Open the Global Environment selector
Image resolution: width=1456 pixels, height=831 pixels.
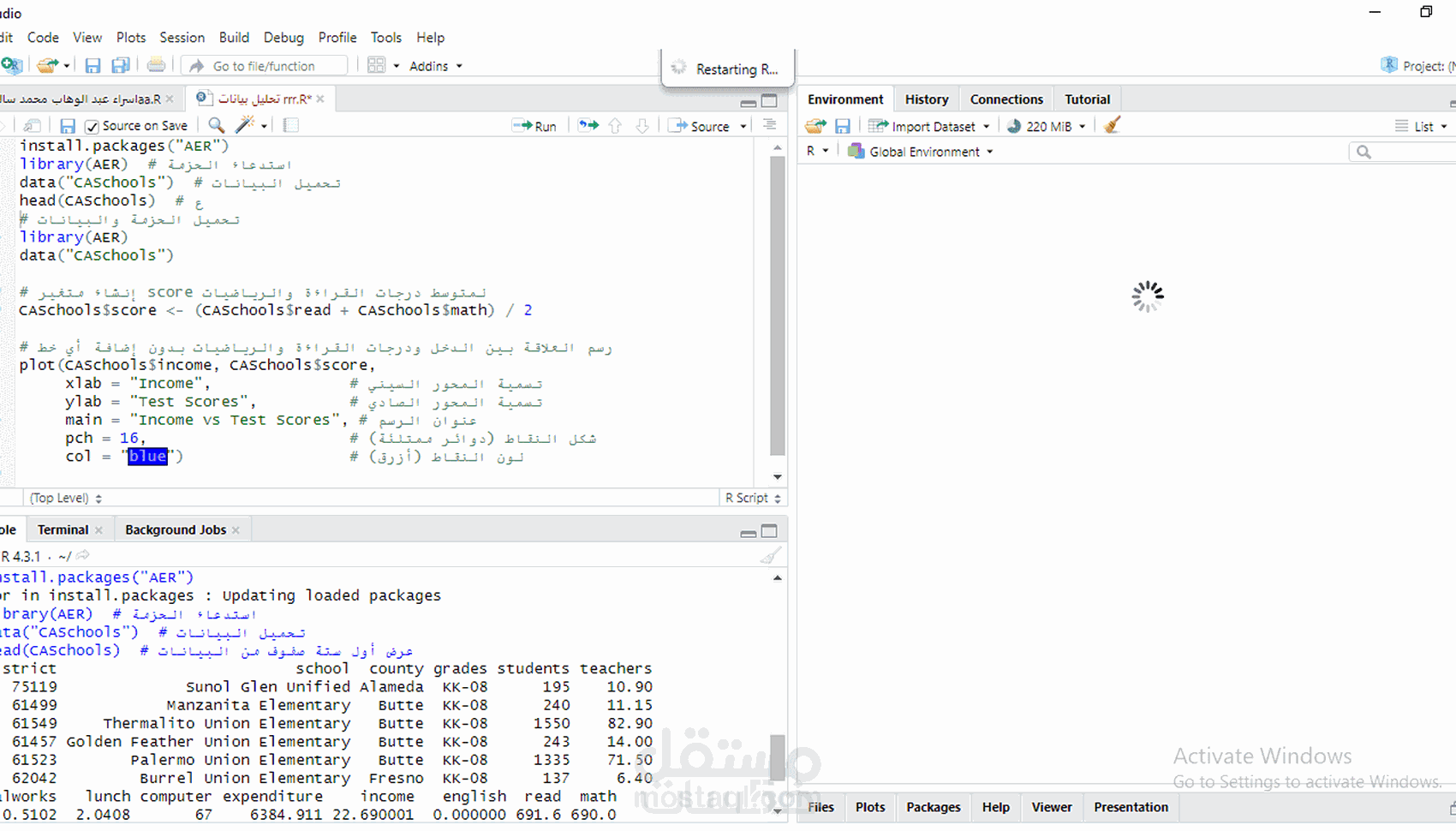pyautogui.click(x=920, y=152)
